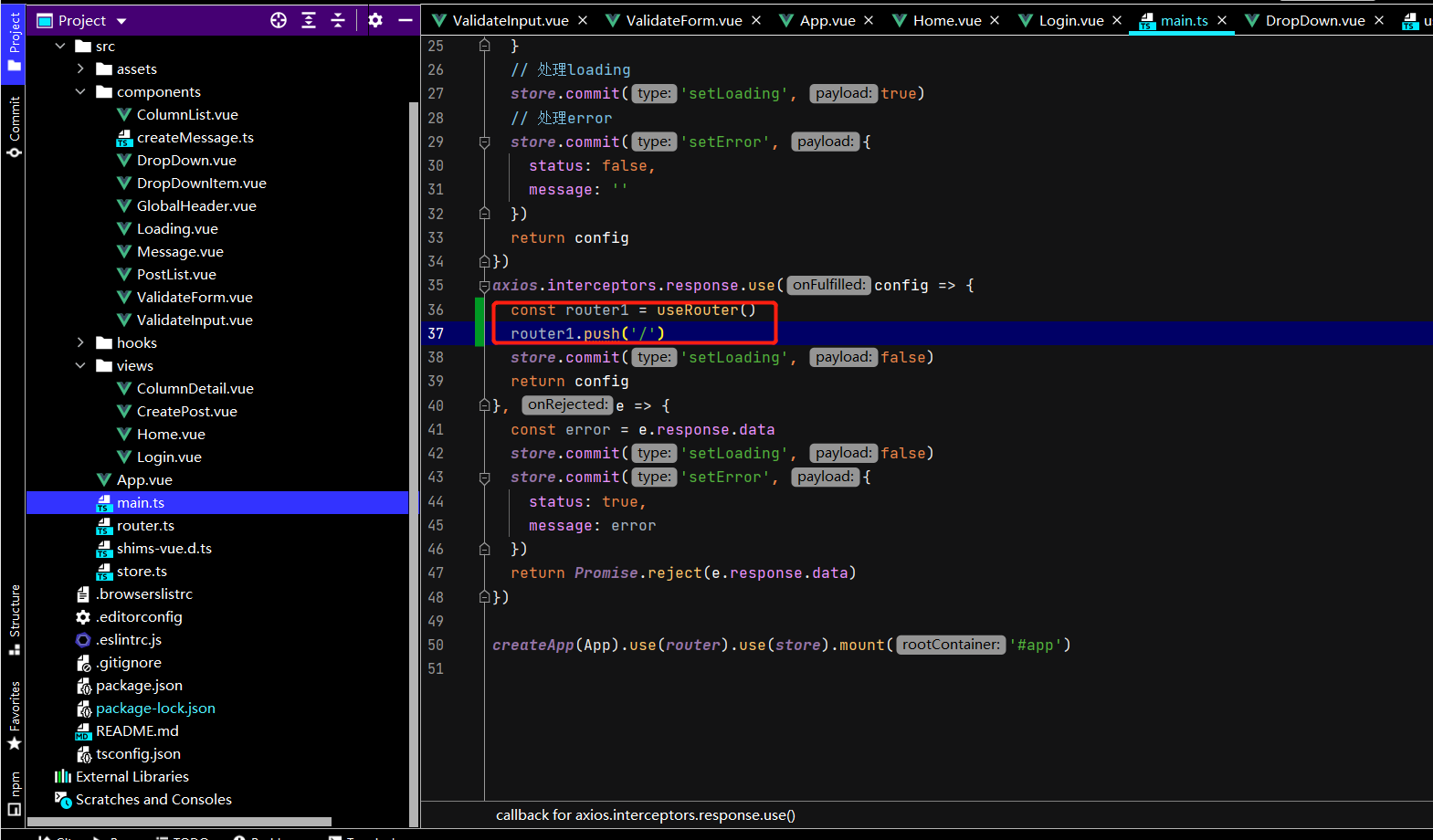The height and width of the screenshot is (840, 1433).
Task: Click line number 37 in gutter
Action: point(436,333)
